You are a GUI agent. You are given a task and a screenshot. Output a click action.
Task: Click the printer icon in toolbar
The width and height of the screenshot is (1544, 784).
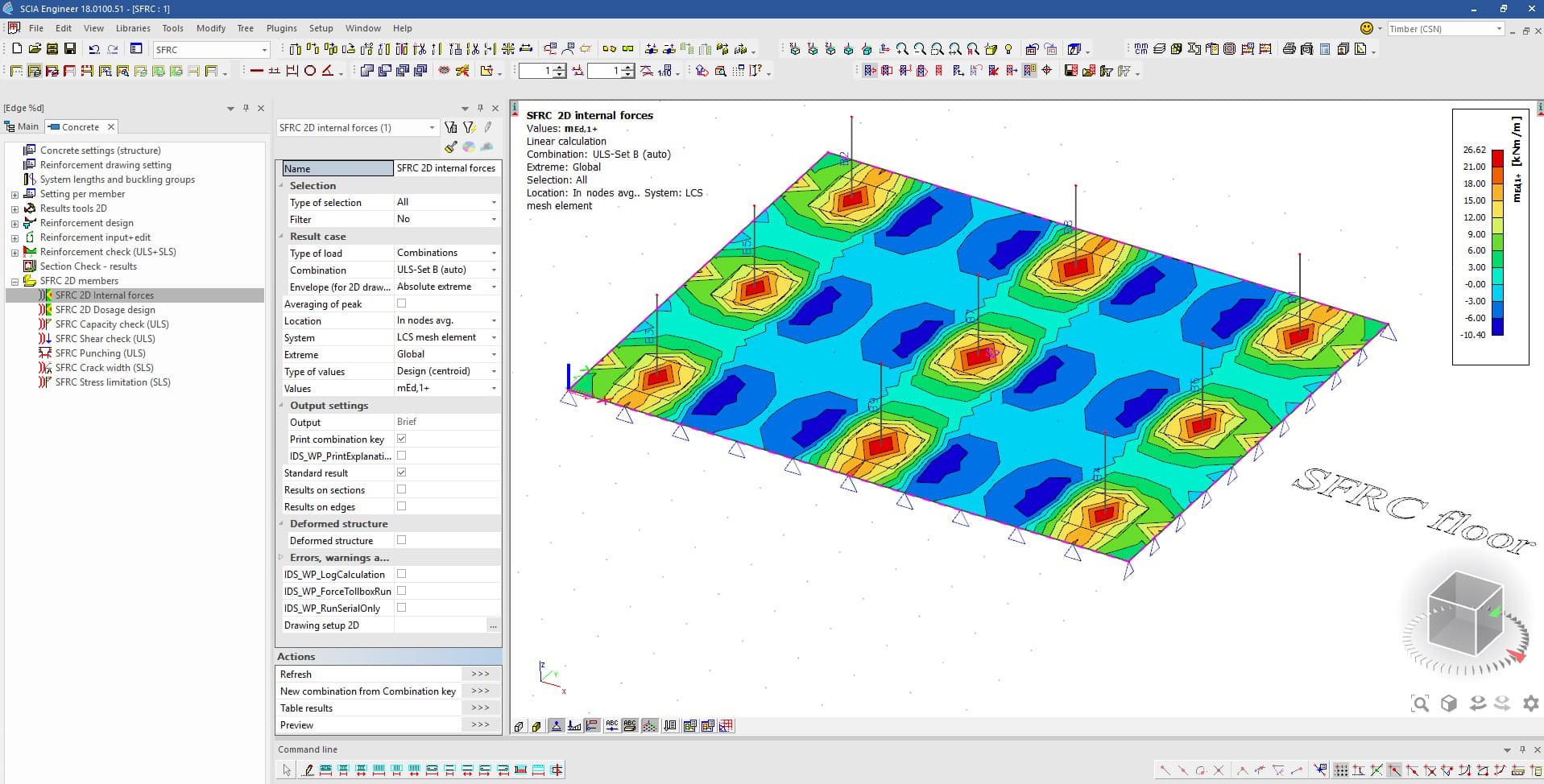tap(1289, 49)
